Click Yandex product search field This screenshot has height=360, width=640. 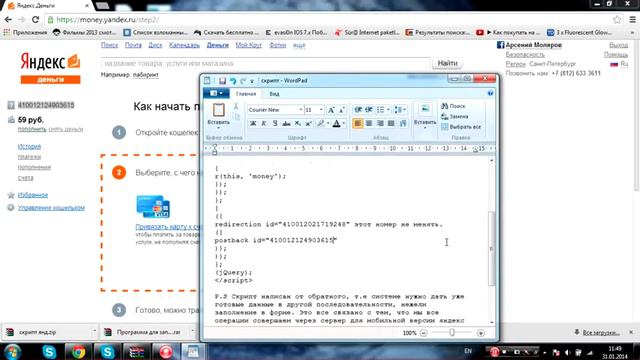265,63
